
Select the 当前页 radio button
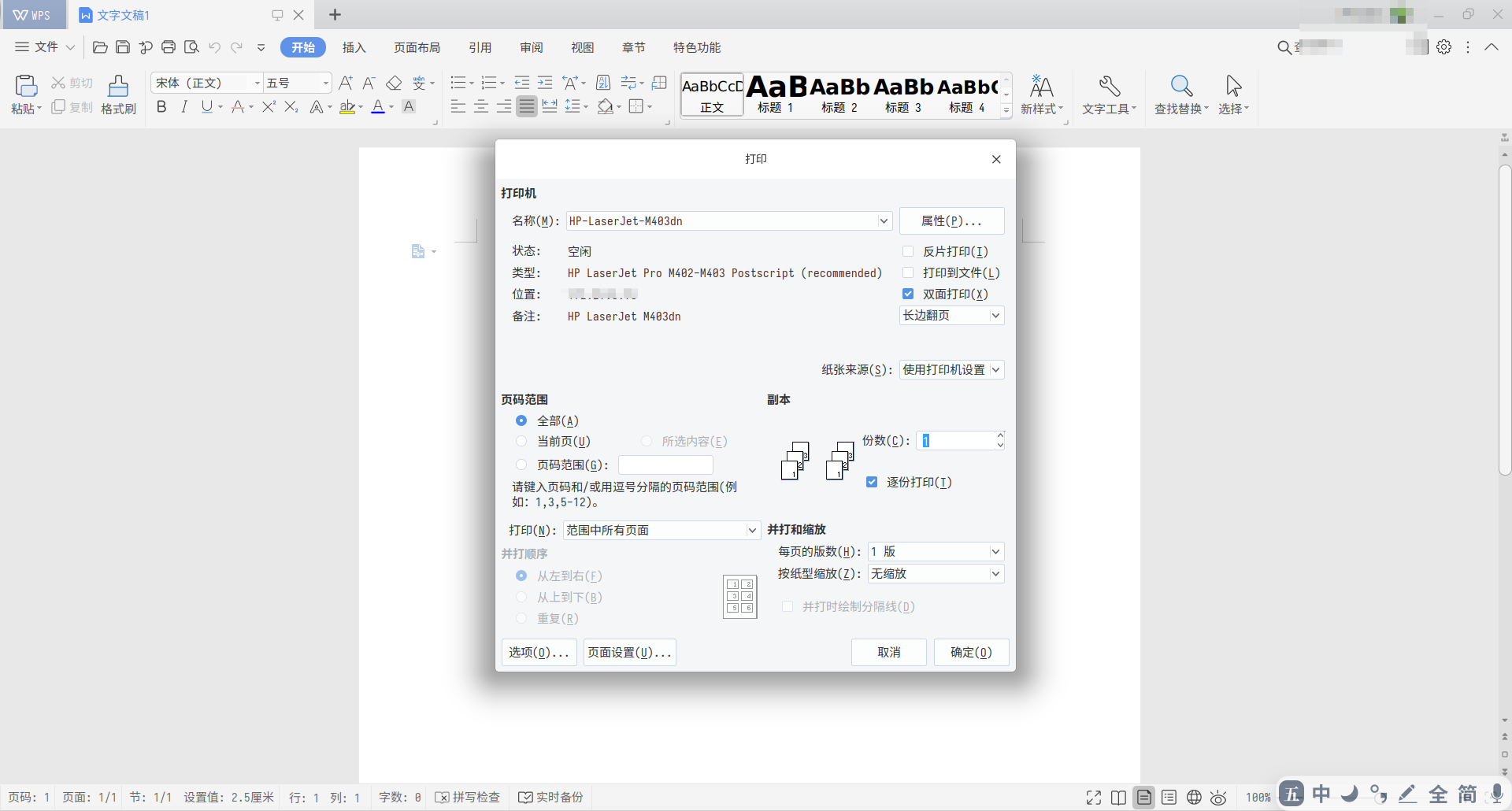click(x=521, y=441)
